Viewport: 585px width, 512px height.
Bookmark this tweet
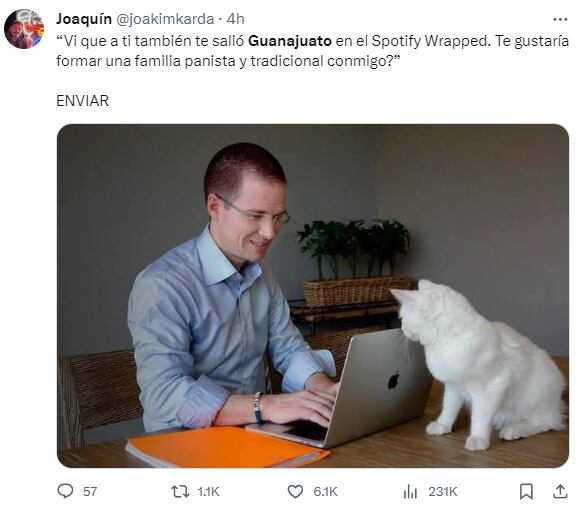click(526, 491)
